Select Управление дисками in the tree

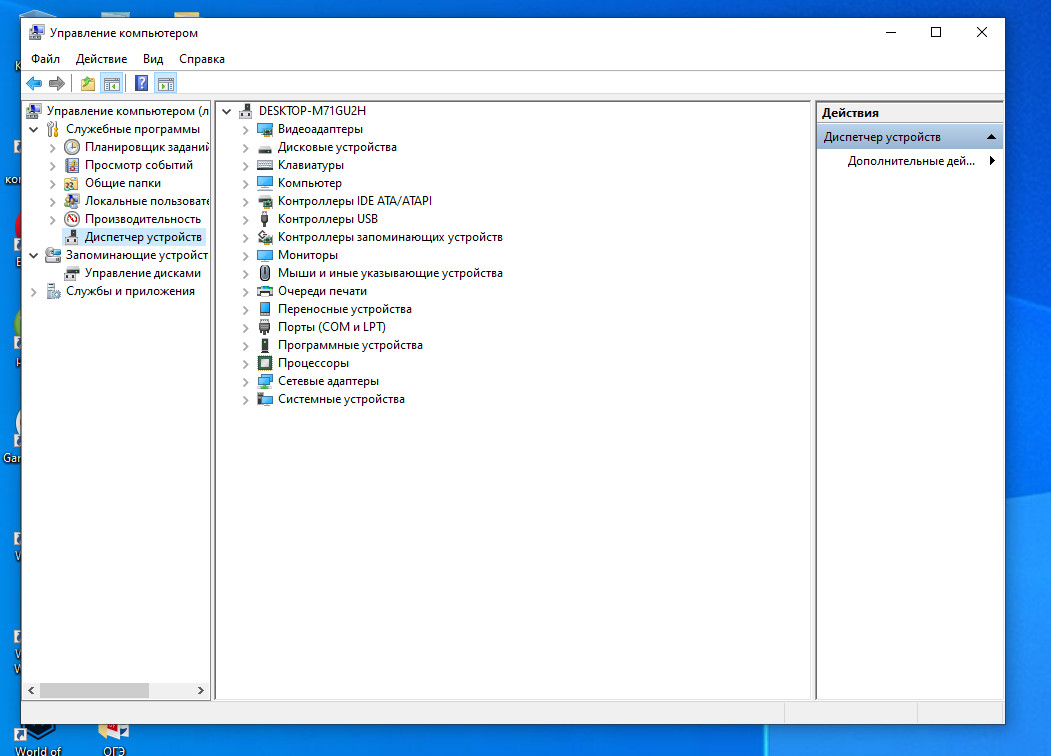click(x=142, y=273)
